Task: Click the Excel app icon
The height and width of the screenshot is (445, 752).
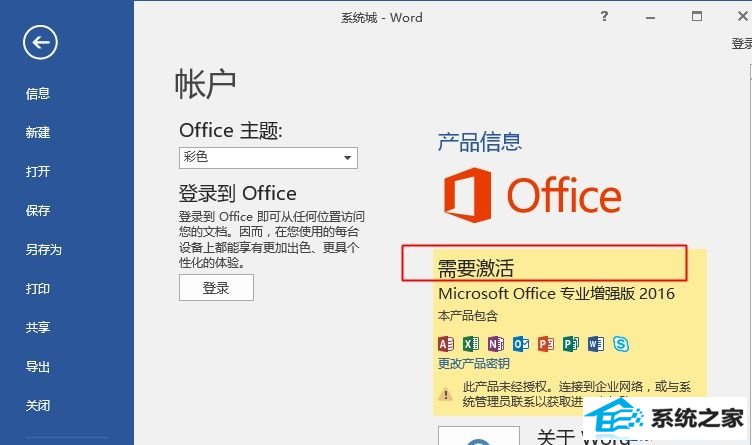Action: pos(471,344)
